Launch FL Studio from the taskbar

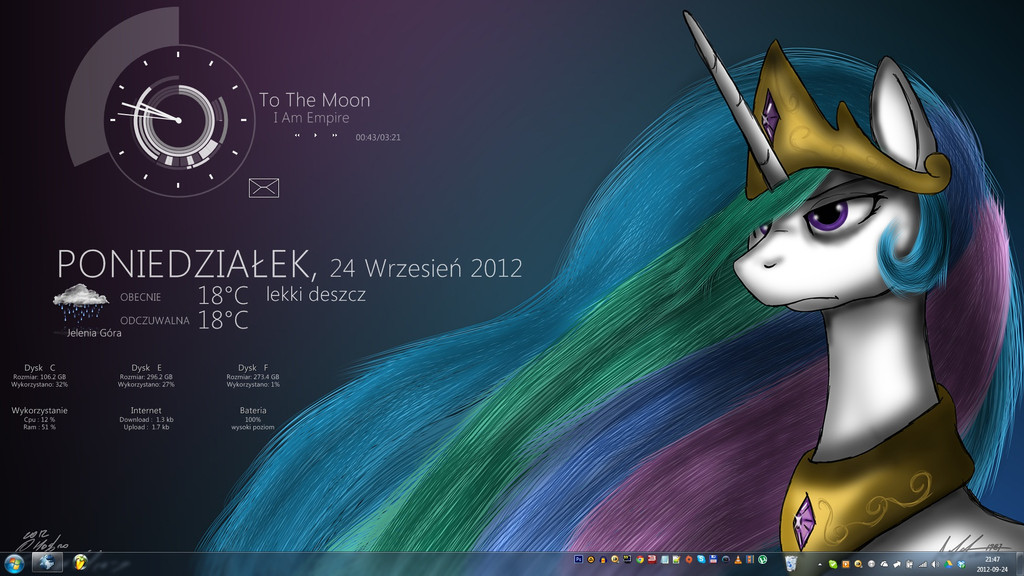tap(80, 562)
